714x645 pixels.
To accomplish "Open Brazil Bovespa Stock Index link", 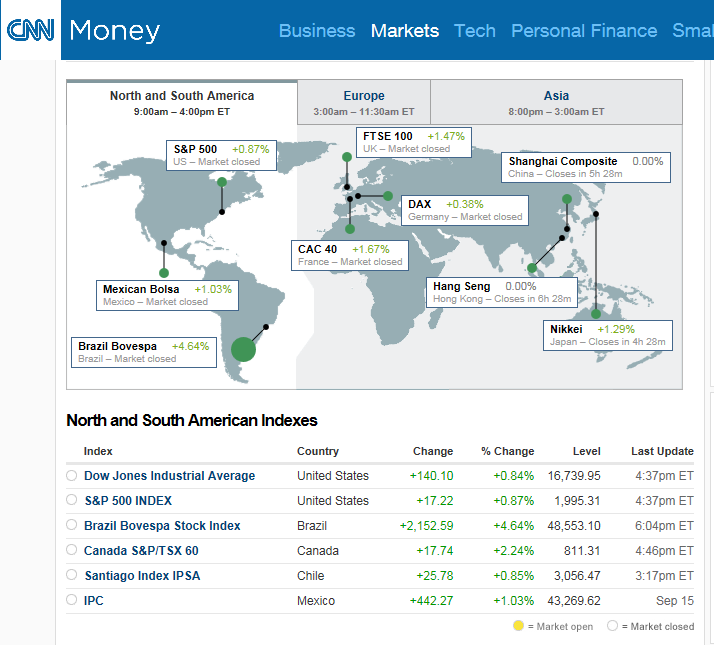I will coord(162,526).
